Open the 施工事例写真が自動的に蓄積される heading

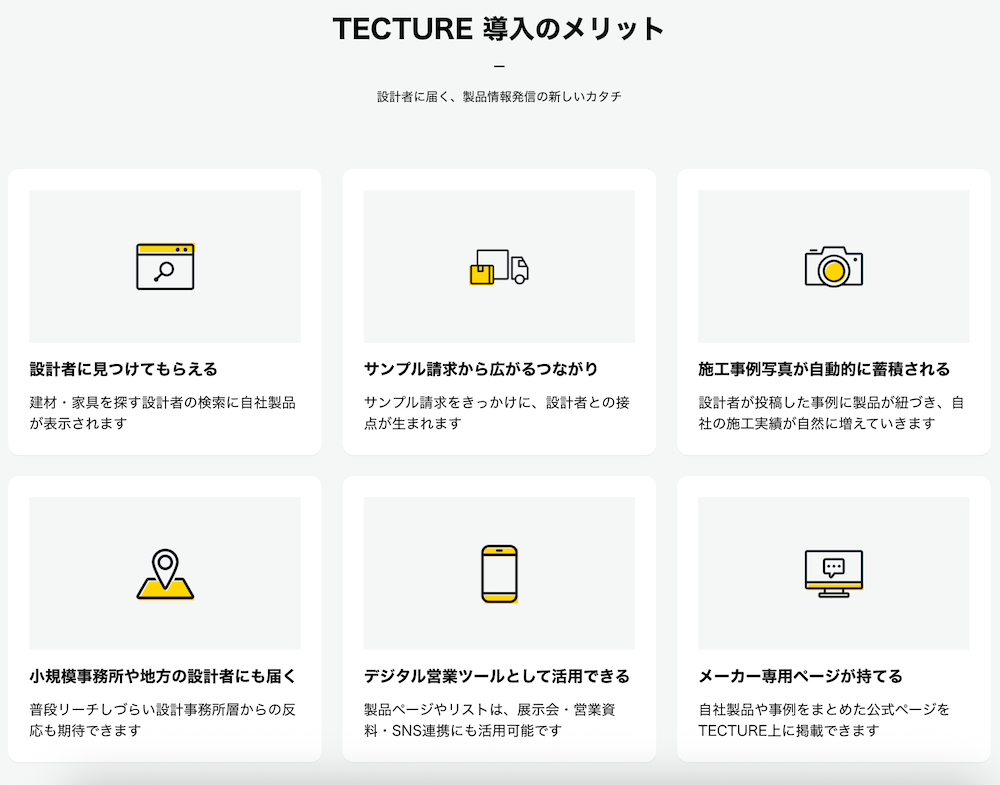(x=824, y=369)
